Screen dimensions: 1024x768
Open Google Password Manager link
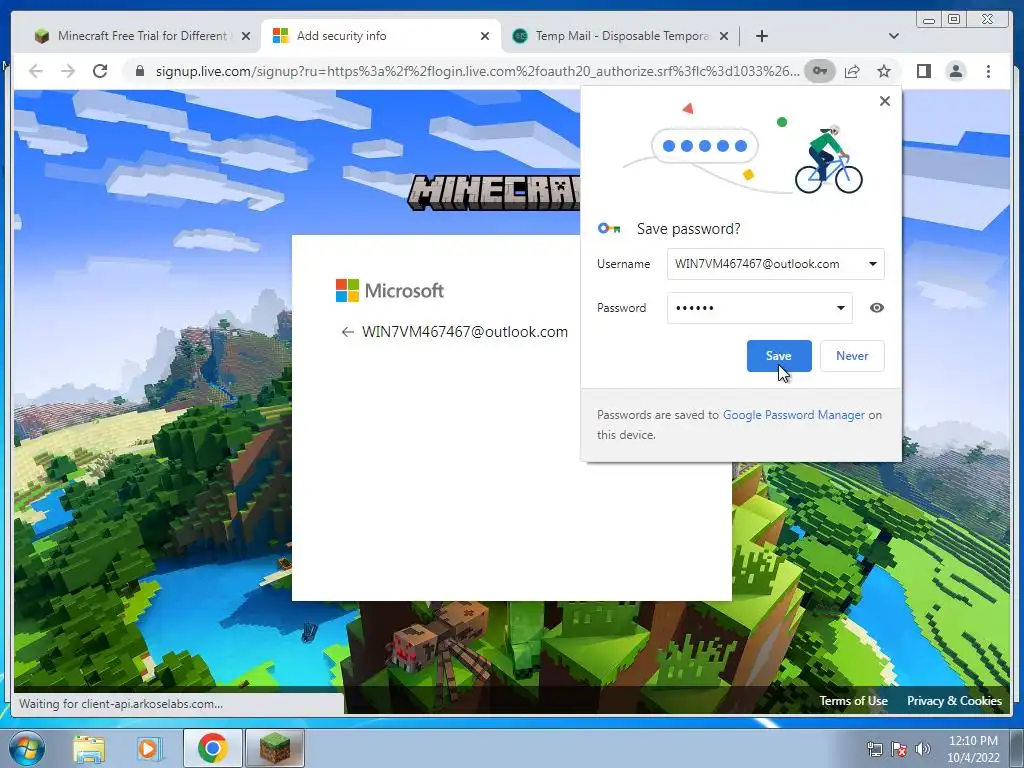793,415
